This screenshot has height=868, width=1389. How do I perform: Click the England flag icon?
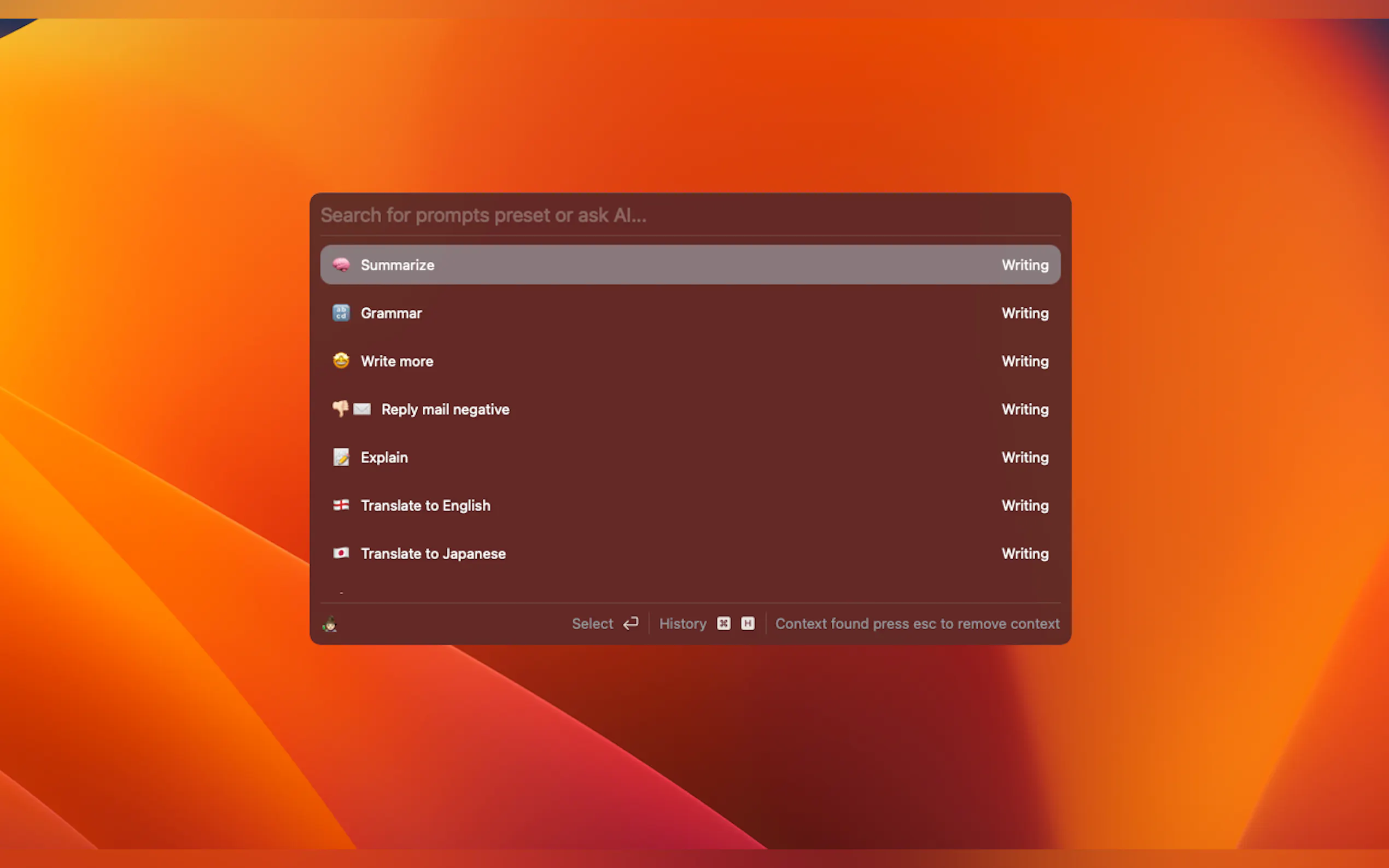point(341,505)
